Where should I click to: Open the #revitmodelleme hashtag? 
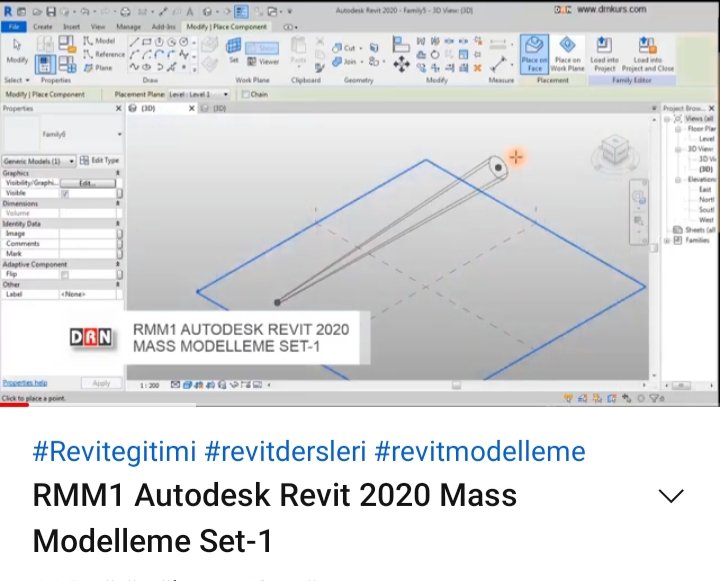pyautogui.click(x=480, y=451)
